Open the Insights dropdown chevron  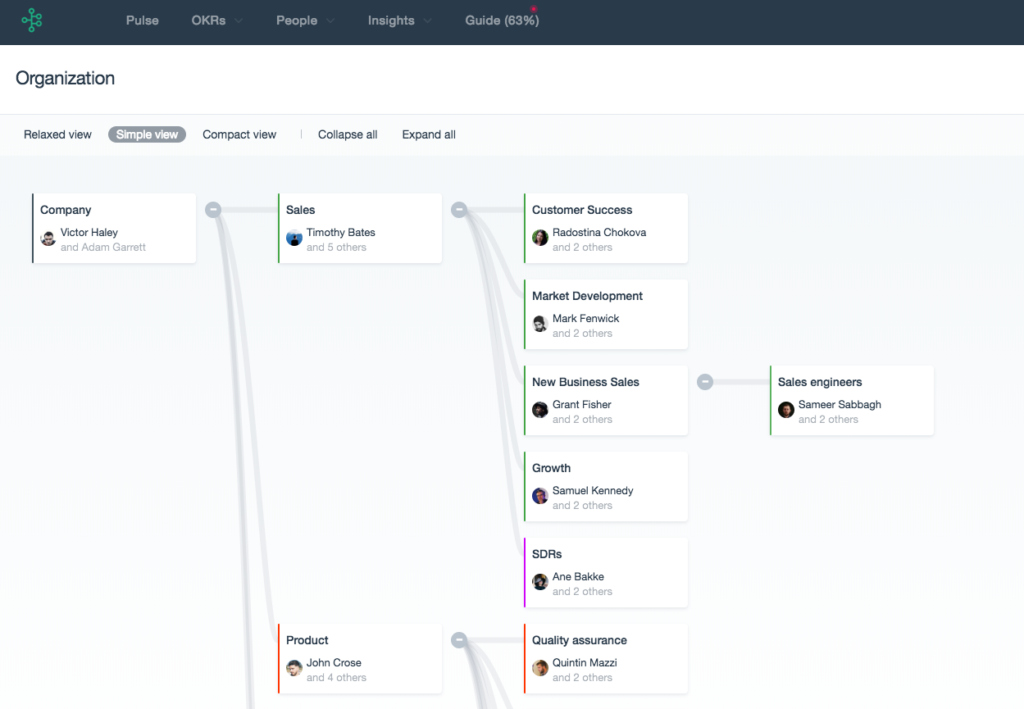click(x=428, y=21)
